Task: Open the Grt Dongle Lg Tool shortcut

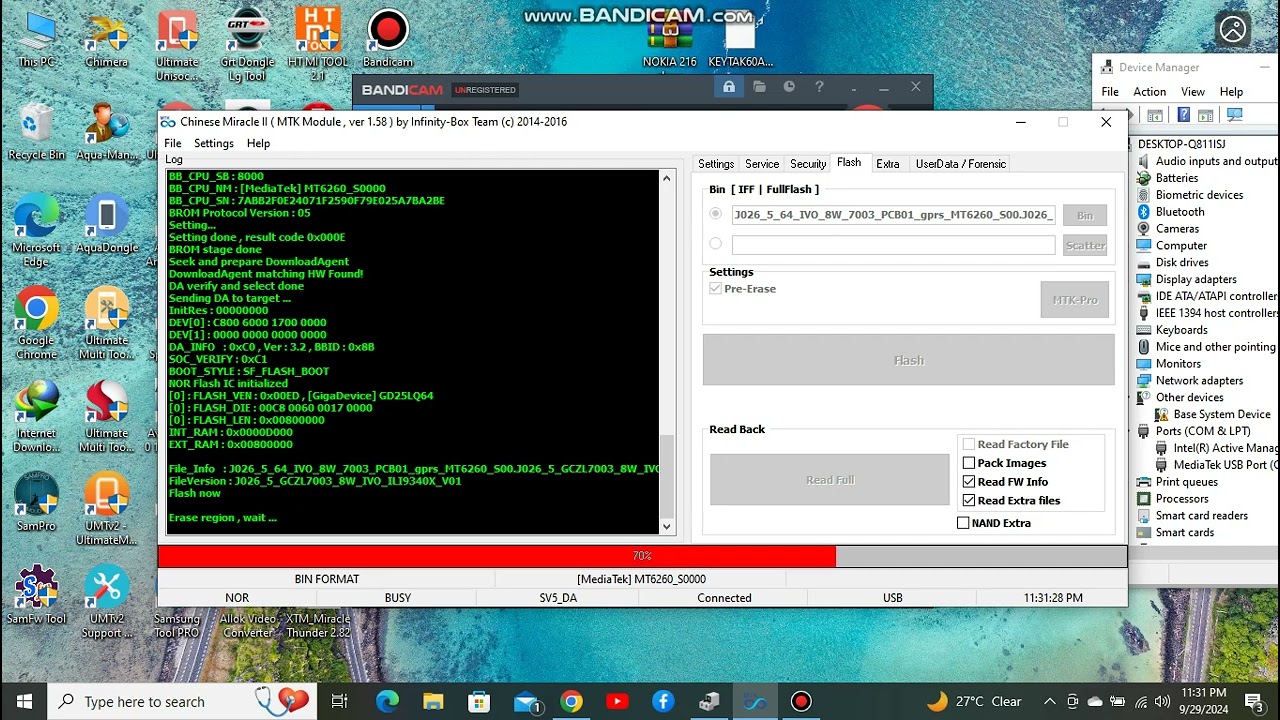Action: (x=247, y=45)
